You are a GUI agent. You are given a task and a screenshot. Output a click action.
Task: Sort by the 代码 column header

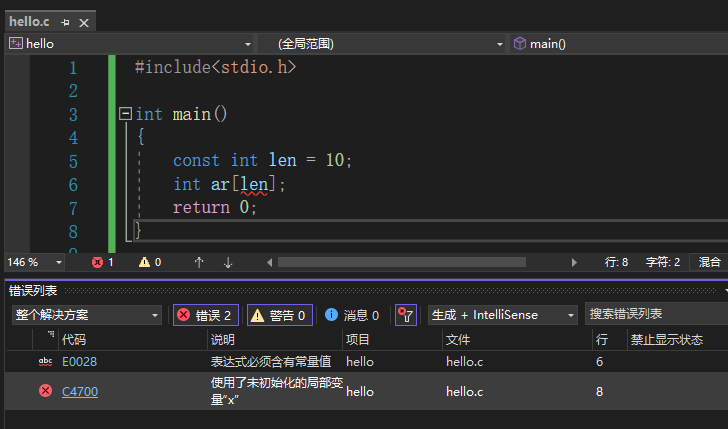pyautogui.click(x=133, y=339)
